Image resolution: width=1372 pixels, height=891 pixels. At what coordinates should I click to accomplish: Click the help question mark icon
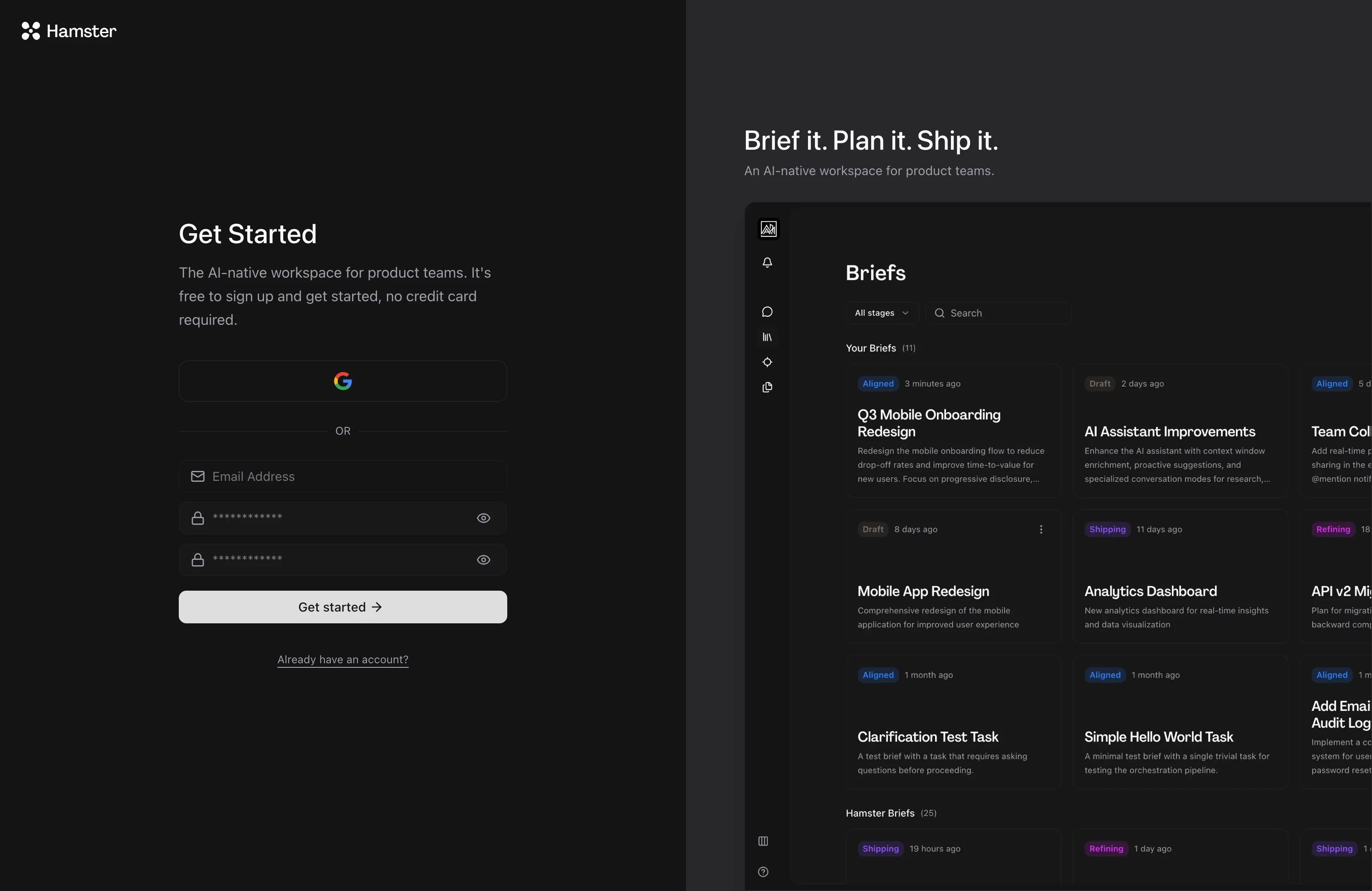click(x=763, y=872)
